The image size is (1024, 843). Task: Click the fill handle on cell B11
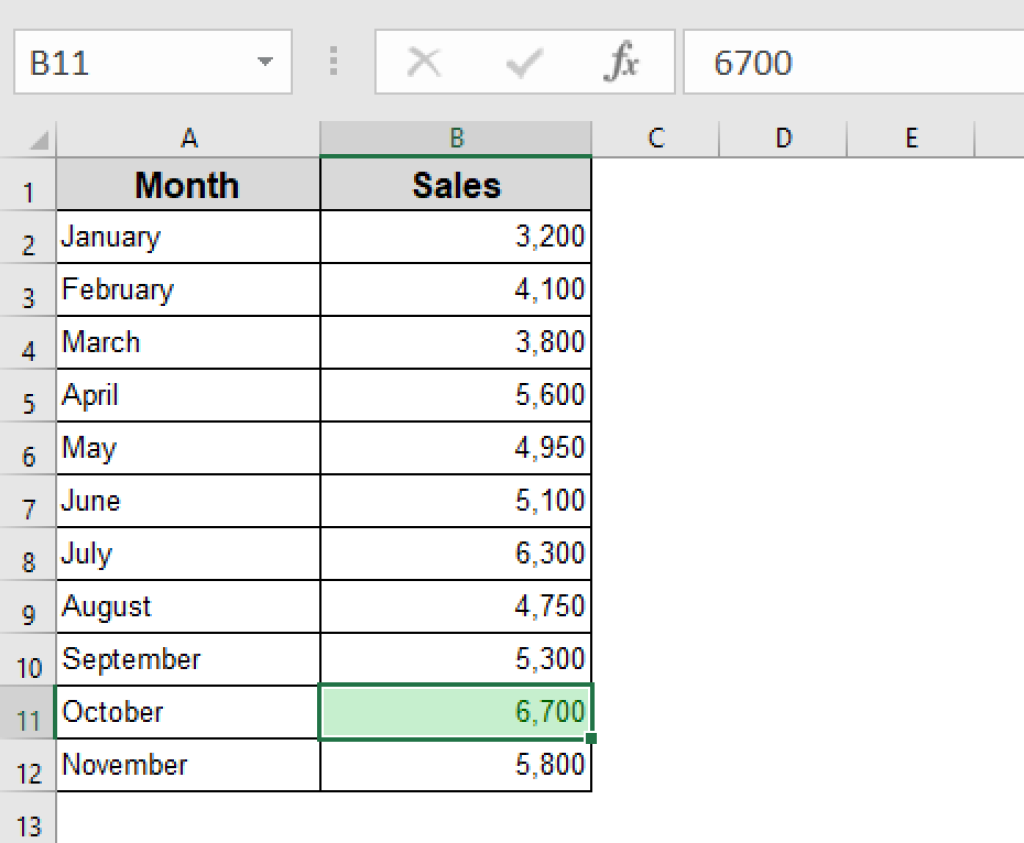point(592,737)
